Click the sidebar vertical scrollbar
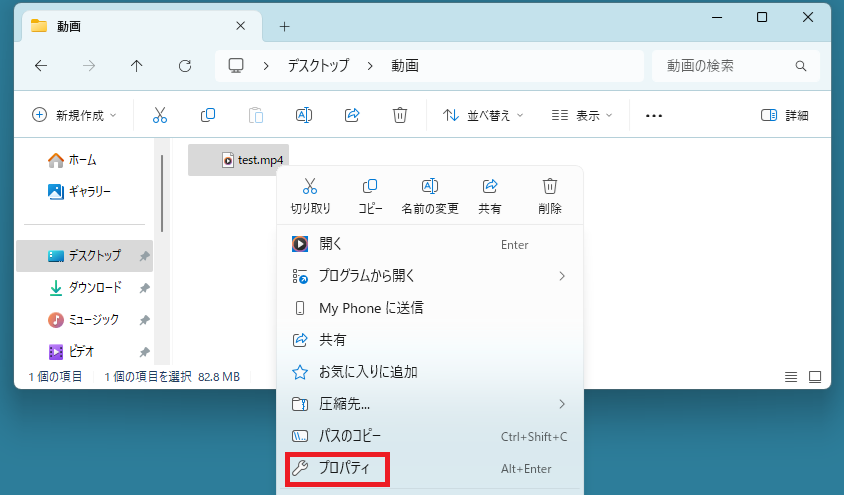Viewport: 844px width, 495px height. pyautogui.click(x=161, y=194)
